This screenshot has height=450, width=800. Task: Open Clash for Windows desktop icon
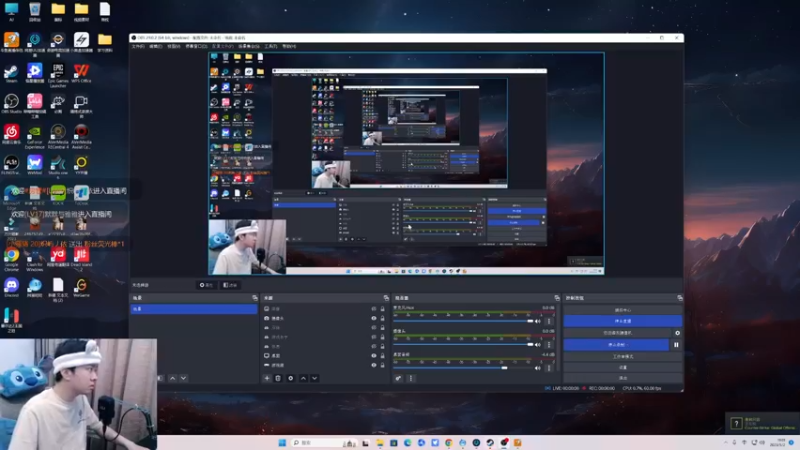click(x=35, y=259)
